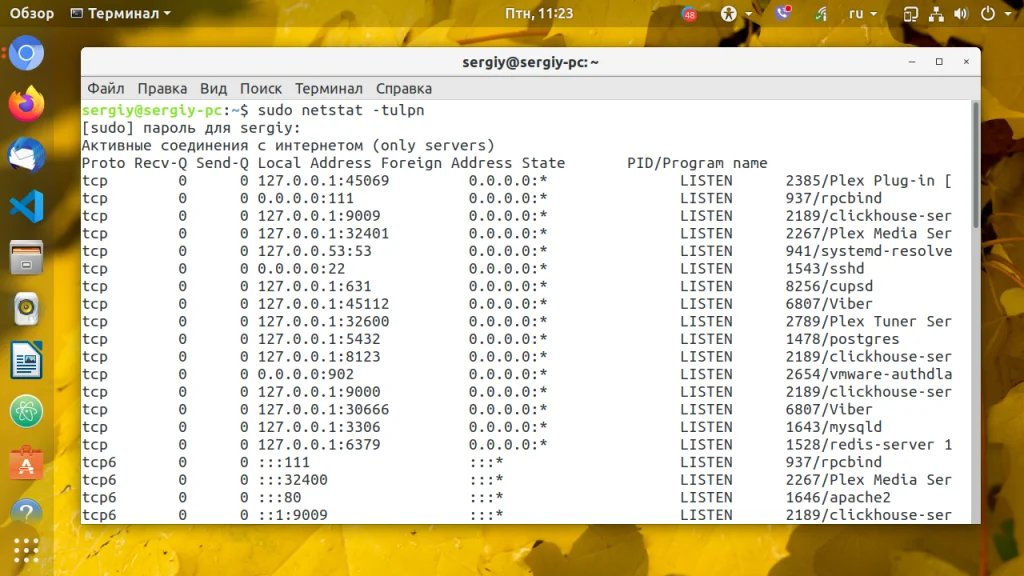Screen dimensions: 1024x576
Task: Open the Поиск menu
Action: click(261, 88)
